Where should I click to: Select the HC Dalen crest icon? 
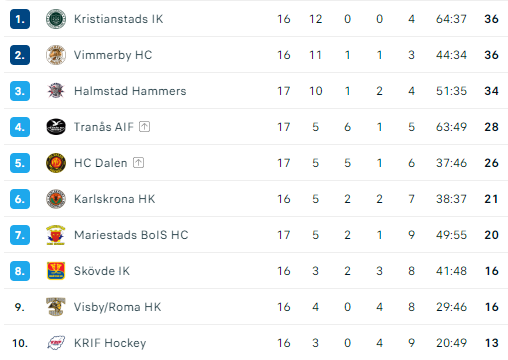(56, 163)
